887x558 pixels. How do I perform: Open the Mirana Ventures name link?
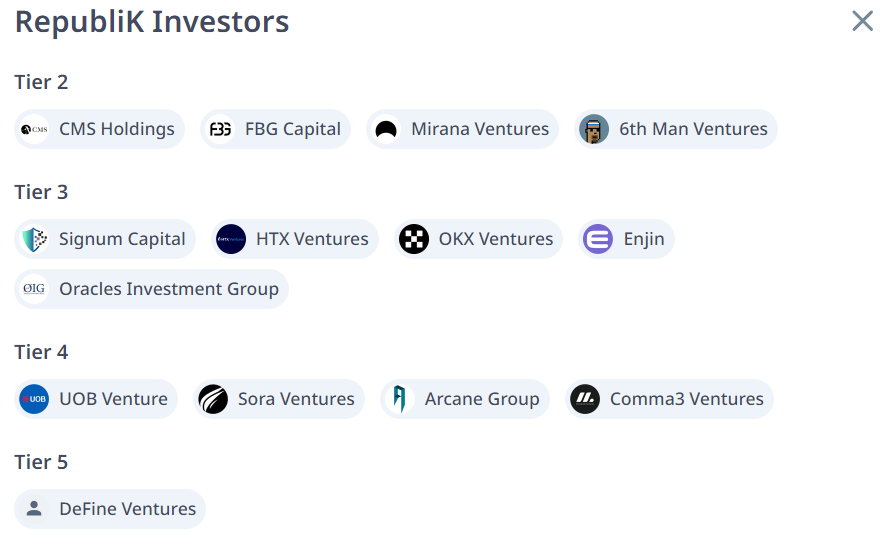(x=479, y=129)
